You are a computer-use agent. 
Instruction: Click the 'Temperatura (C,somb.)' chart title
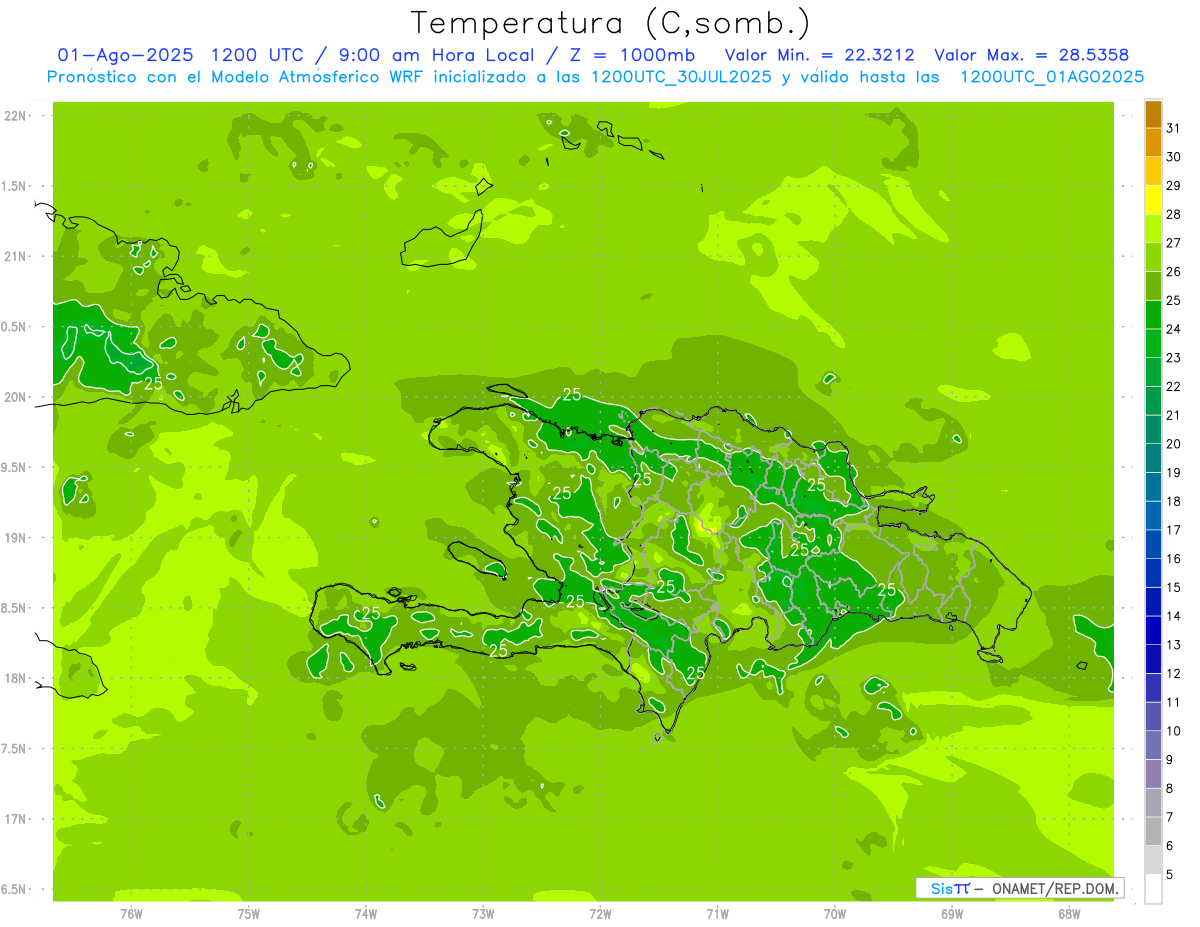tap(611, 22)
